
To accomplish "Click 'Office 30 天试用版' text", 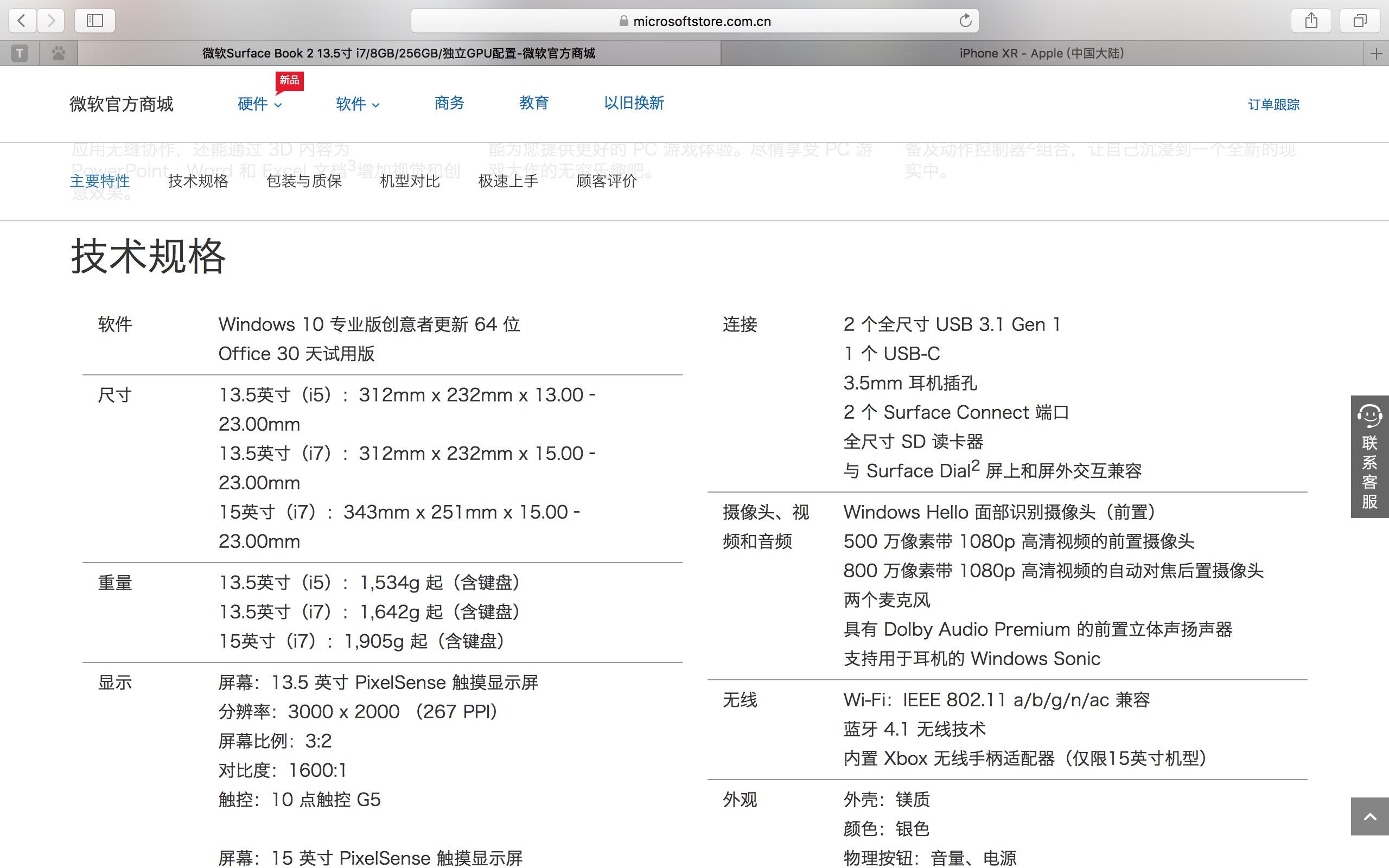I will point(296,354).
